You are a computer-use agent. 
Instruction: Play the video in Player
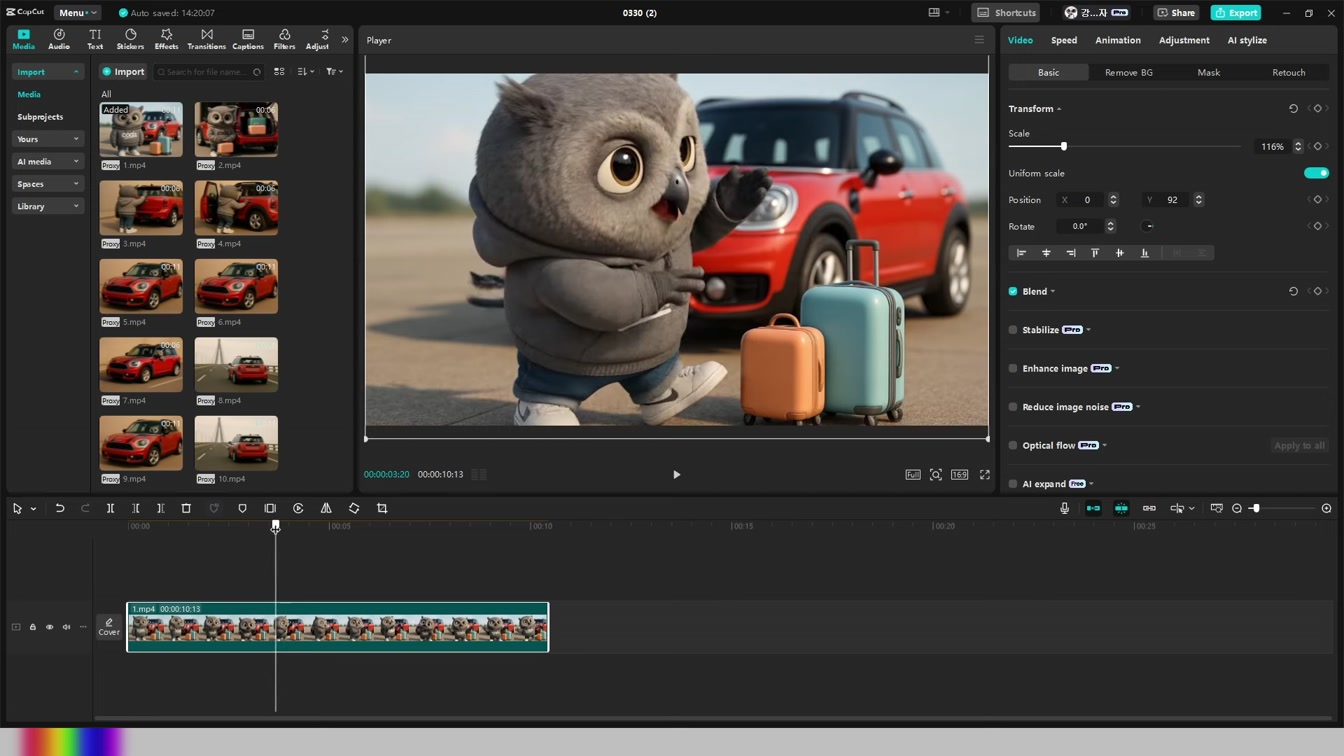click(x=676, y=475)
